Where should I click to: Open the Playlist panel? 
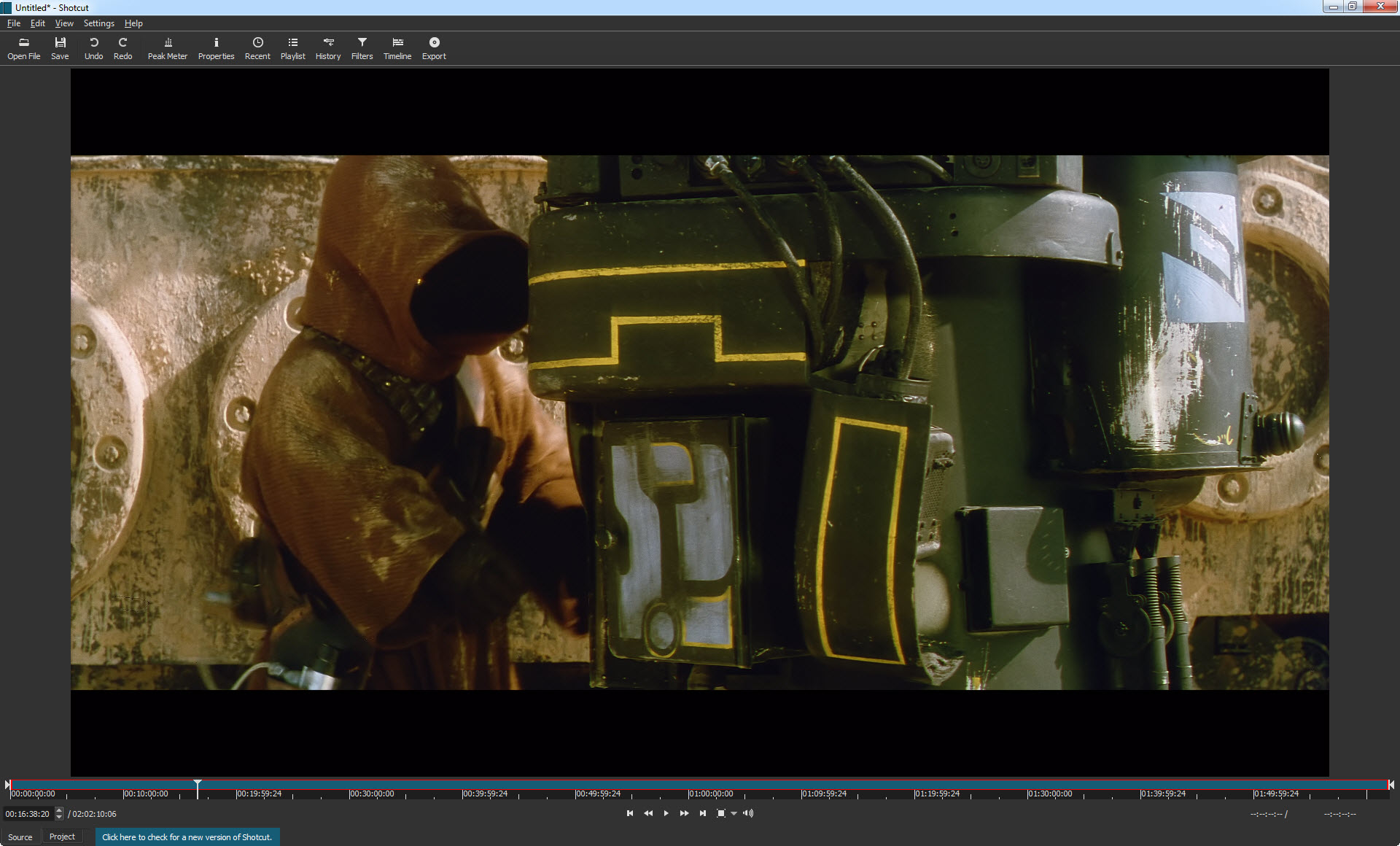coord(293,48)
